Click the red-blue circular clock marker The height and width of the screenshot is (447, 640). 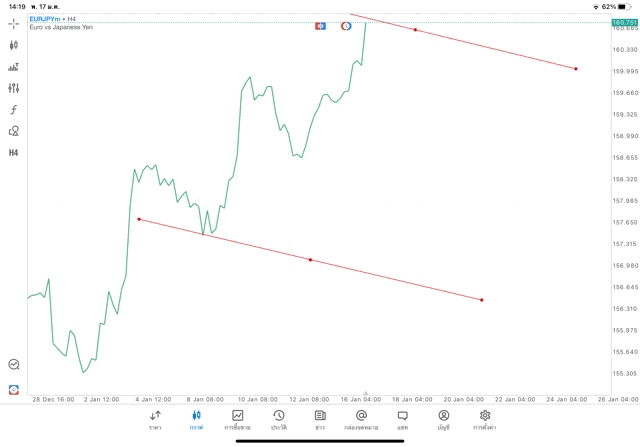[x=346, y=25]
